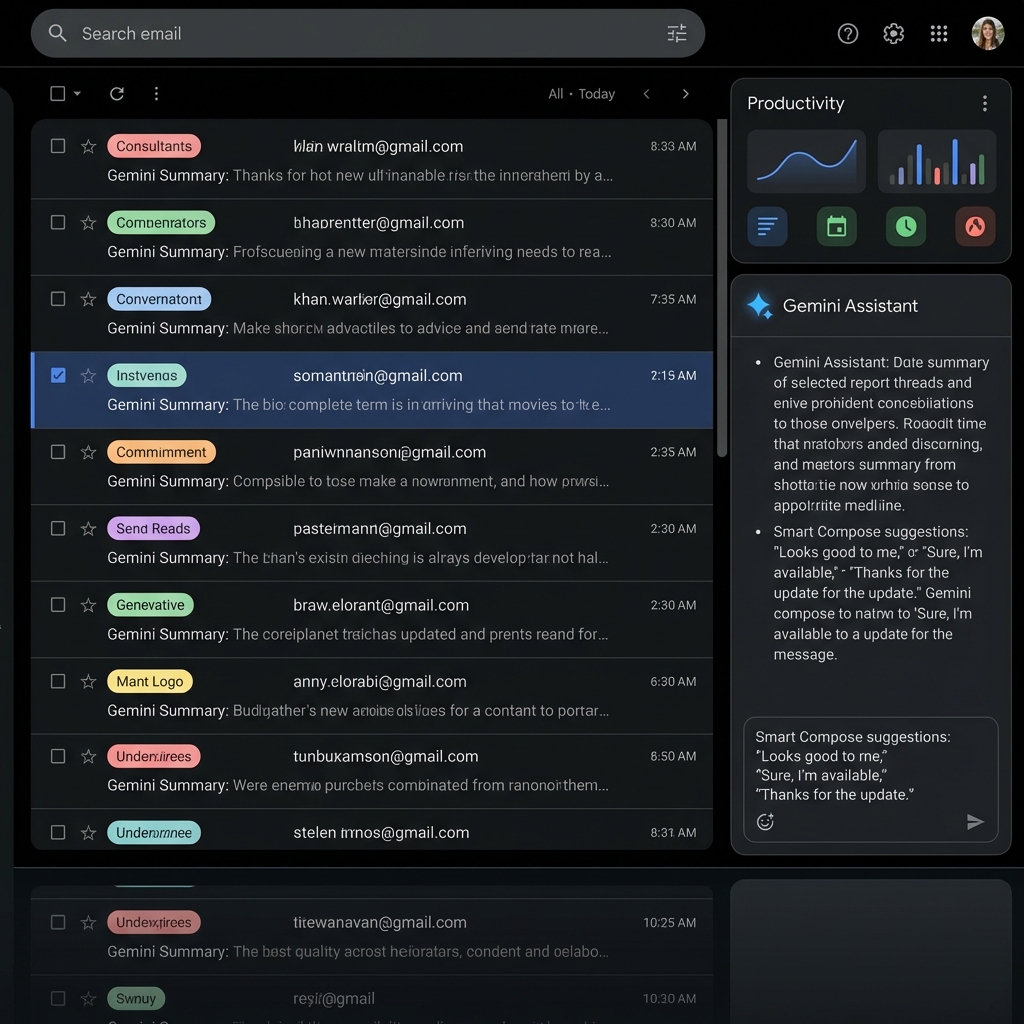This screenshot has width=1024, height=1024.
Task: Go to the previous page with the left chevron
Action: [x=647, y=93]
